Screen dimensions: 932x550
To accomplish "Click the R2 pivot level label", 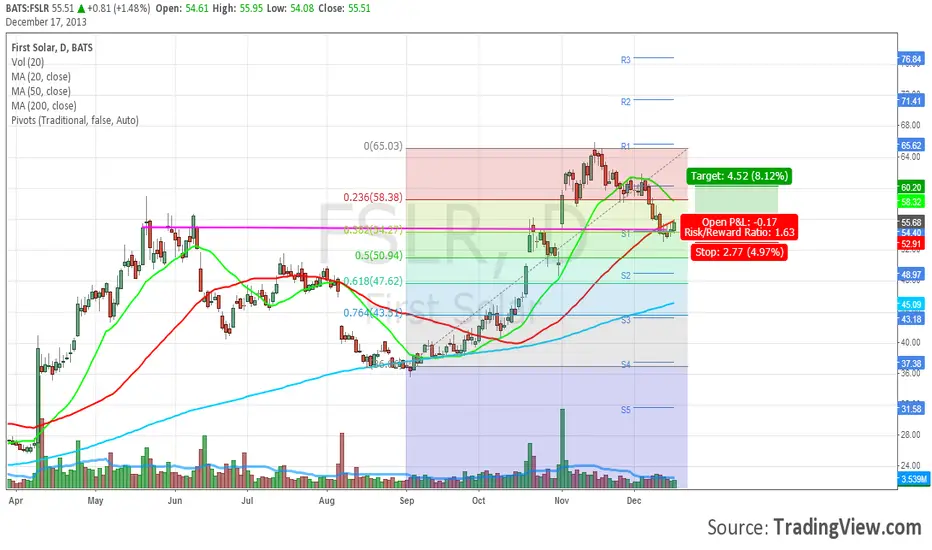I will (625, 102).
